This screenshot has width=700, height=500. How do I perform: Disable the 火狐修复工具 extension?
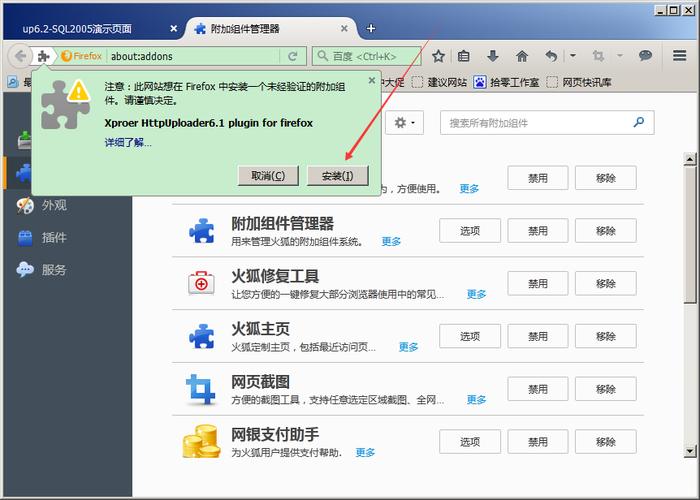(538, 283)
